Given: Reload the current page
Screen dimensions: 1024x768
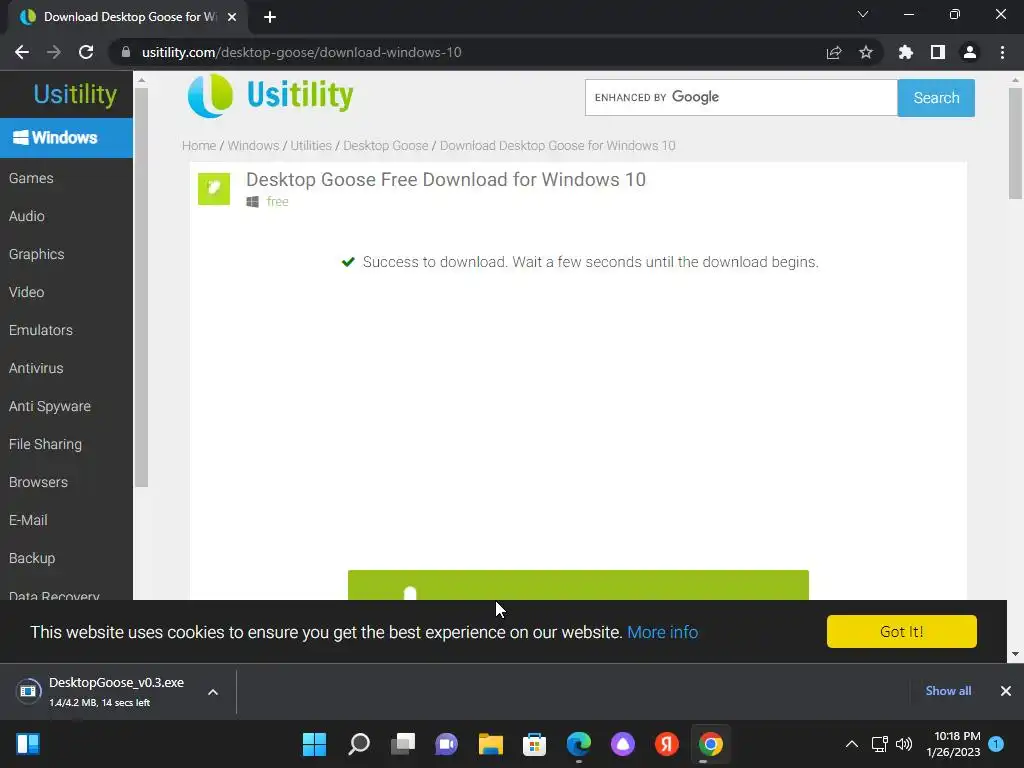Looking at the screenshot, I should pos(86,52).
